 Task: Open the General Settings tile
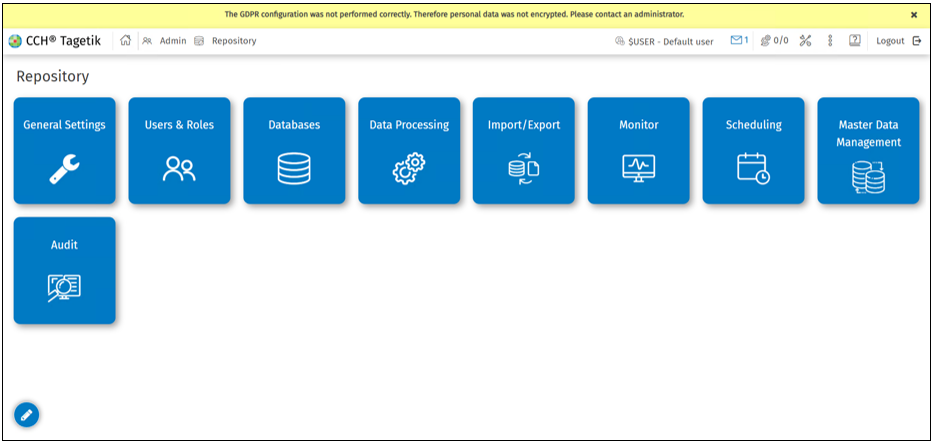[64, 151]
